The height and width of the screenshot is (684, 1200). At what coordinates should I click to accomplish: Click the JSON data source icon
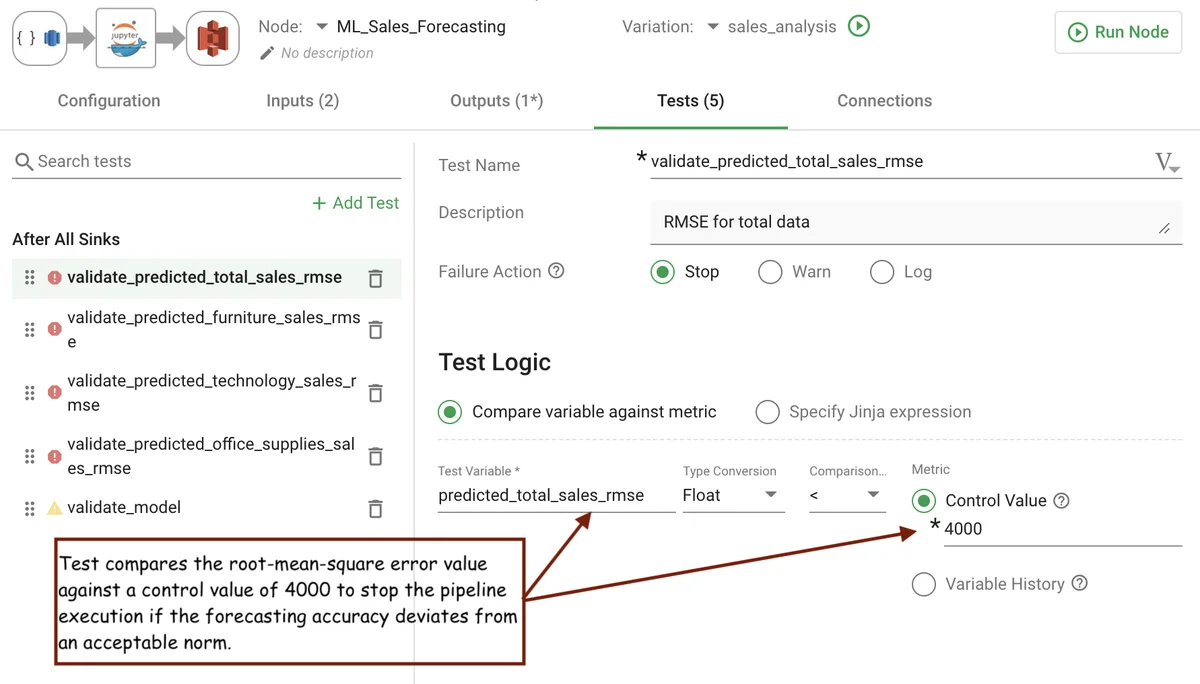(39, 38)
